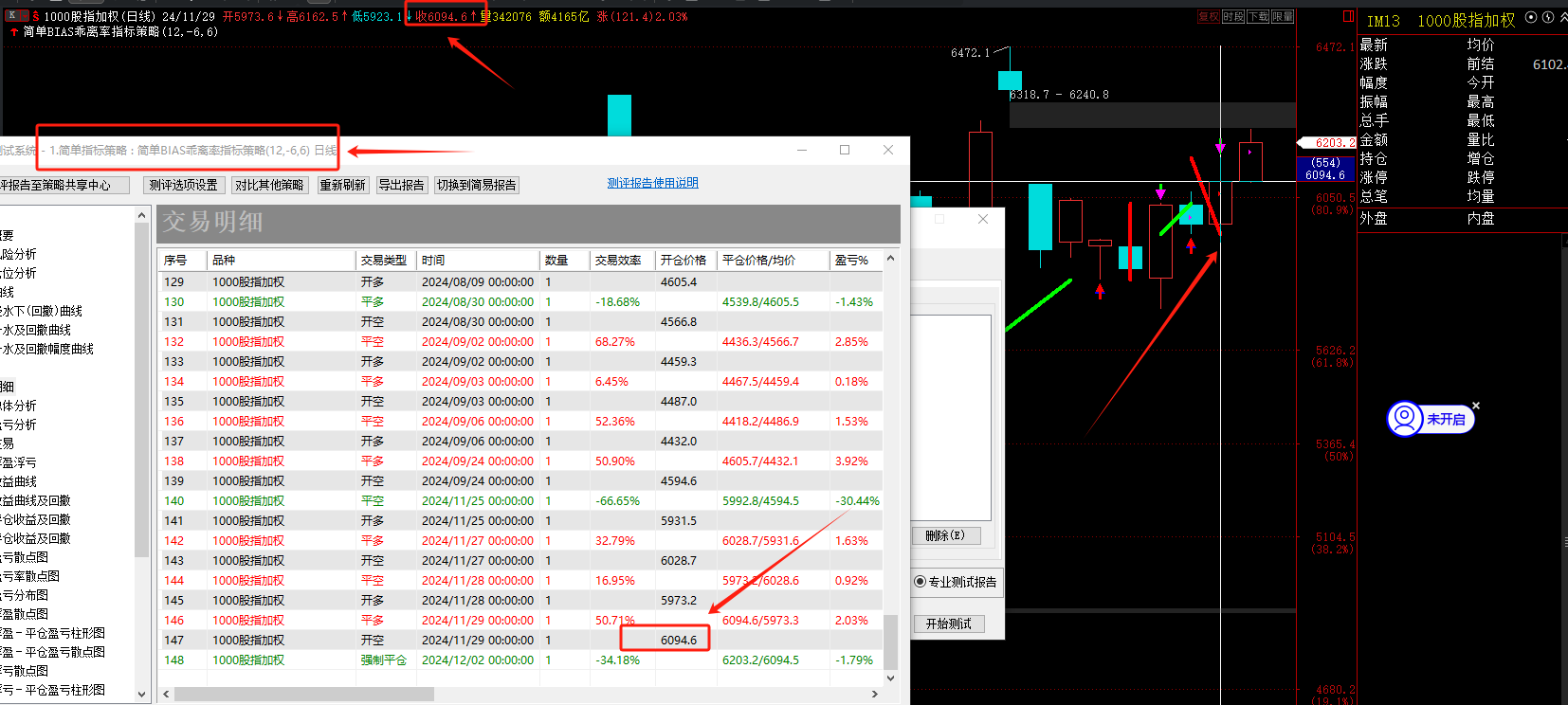1568x705 pixels.
Task: Click the 最新 field in quote panel
Action: coord(1374,45)
